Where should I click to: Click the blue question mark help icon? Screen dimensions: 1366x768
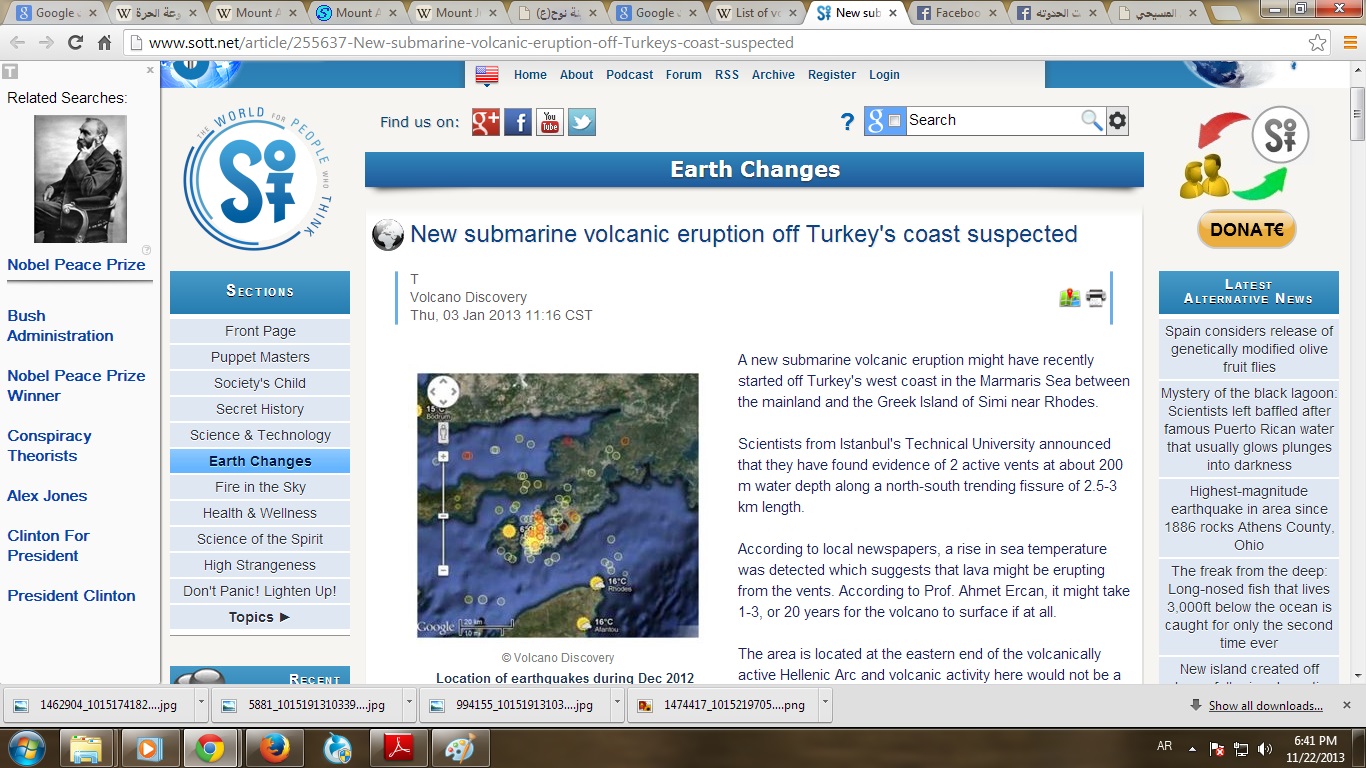[847, 122]
